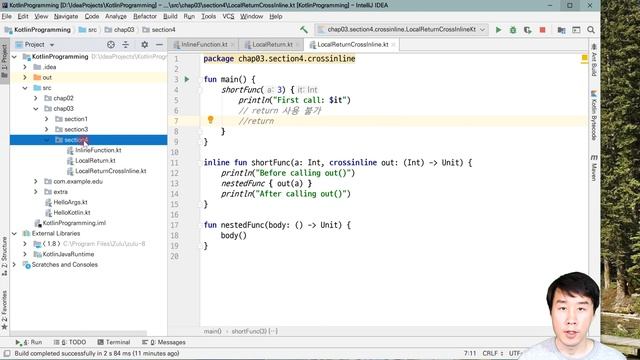Collapse the KotlinProgramming root node
Image resolution: width=640 pixels, height=360 pixels.
(14, 57)
